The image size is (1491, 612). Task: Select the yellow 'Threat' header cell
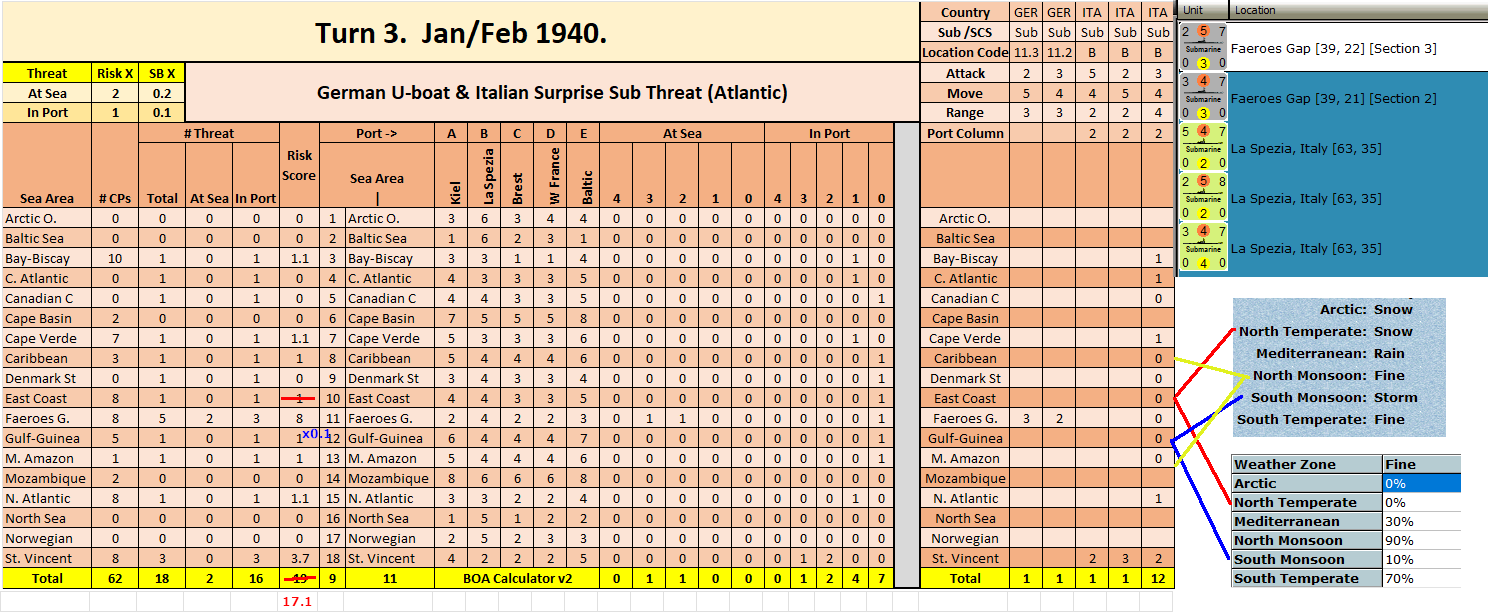click(x=47, y=73)
